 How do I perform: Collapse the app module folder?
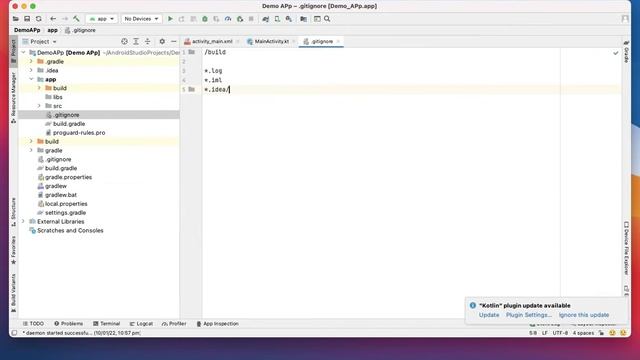(x=31, y=79)
